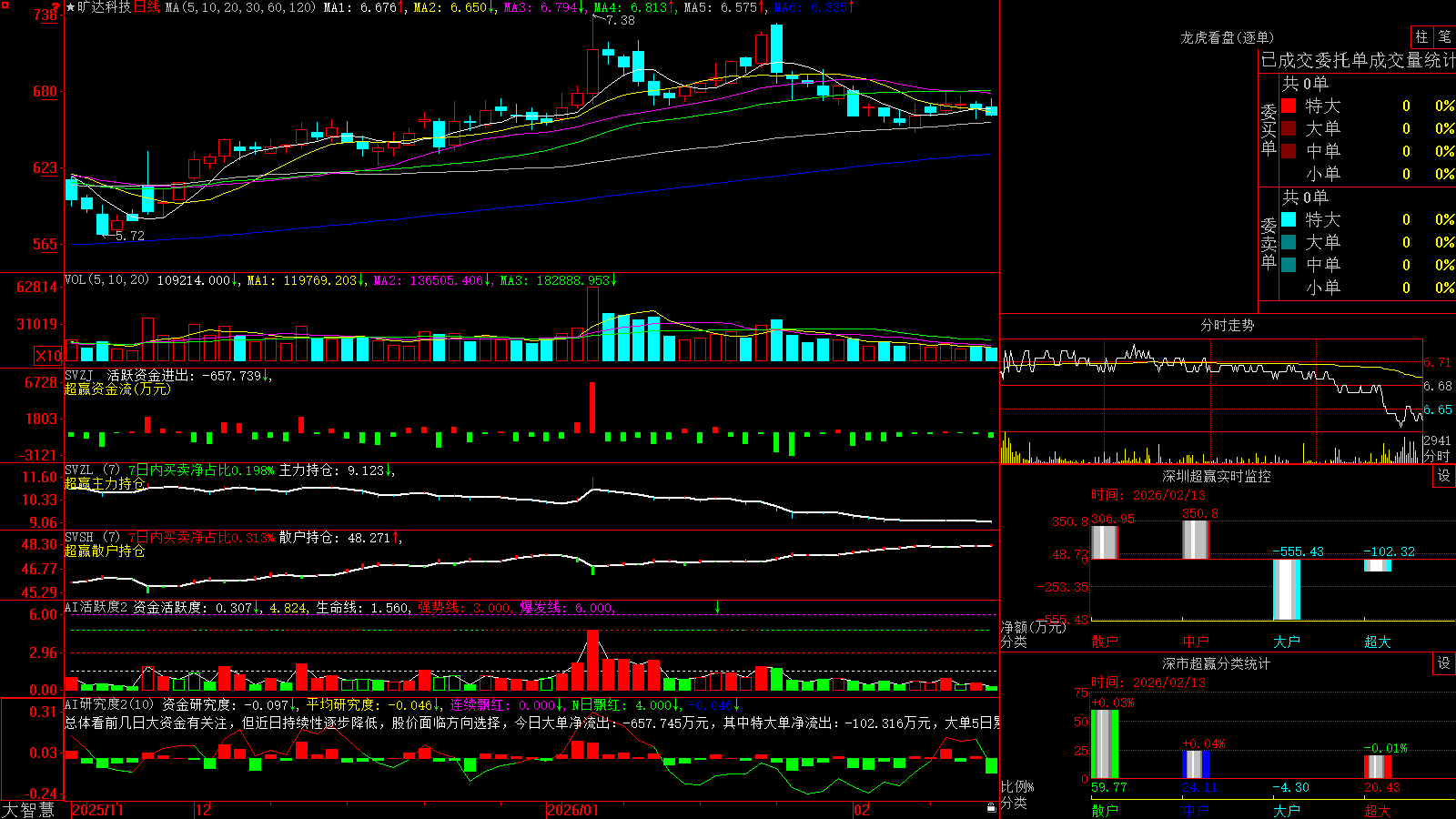Select the 笔 tick-mode button
Image resolution: width=1456 pixels, height=819 pixels.
pos(1444,36)
